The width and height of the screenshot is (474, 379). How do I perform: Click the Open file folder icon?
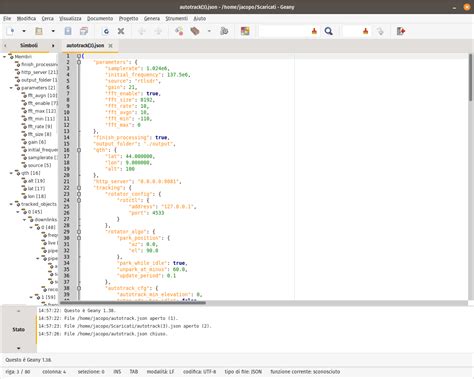[x=39, y=31]
